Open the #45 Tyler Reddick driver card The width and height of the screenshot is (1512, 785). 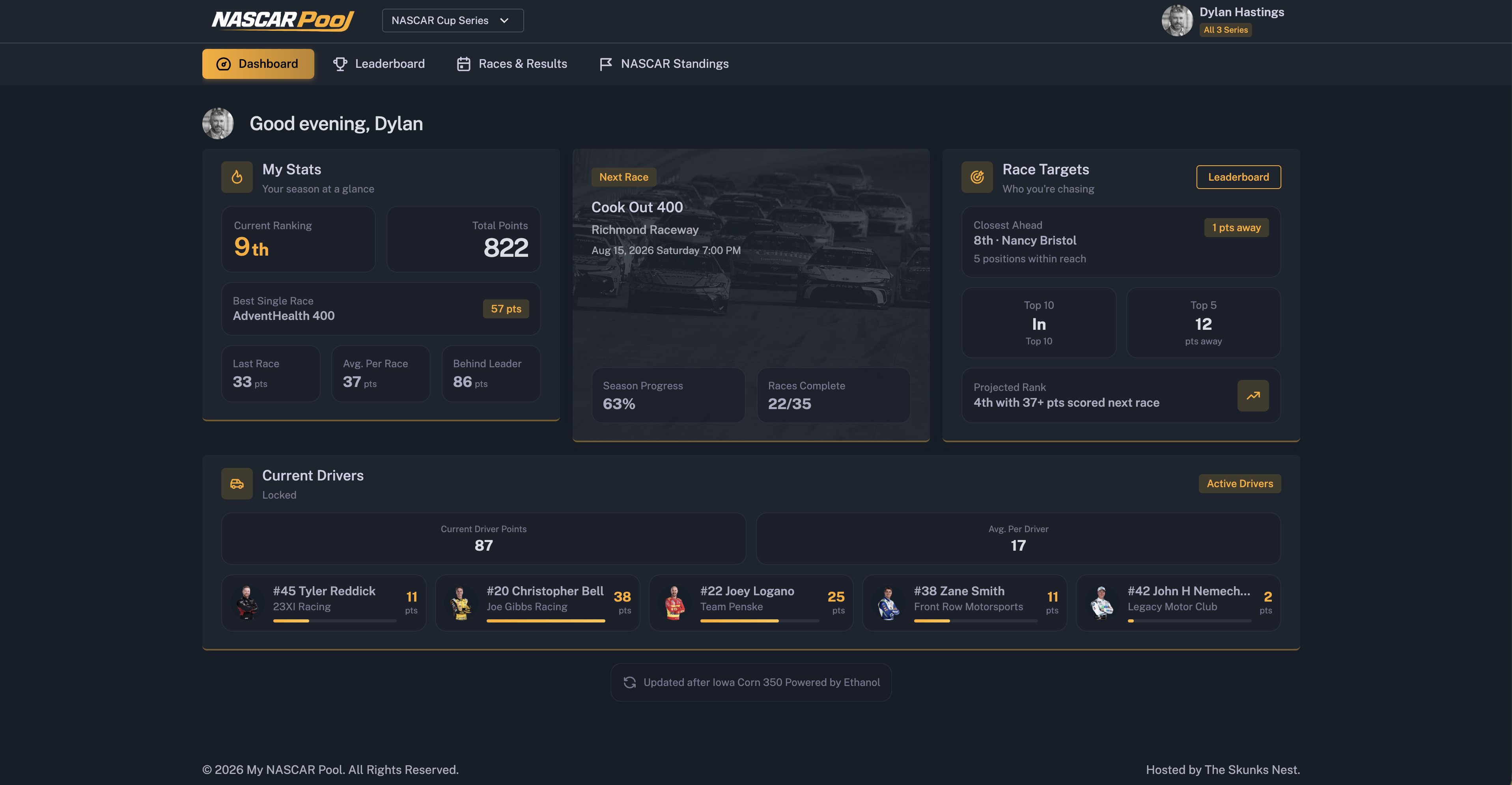pyautogui.click(x=323, y=603)
